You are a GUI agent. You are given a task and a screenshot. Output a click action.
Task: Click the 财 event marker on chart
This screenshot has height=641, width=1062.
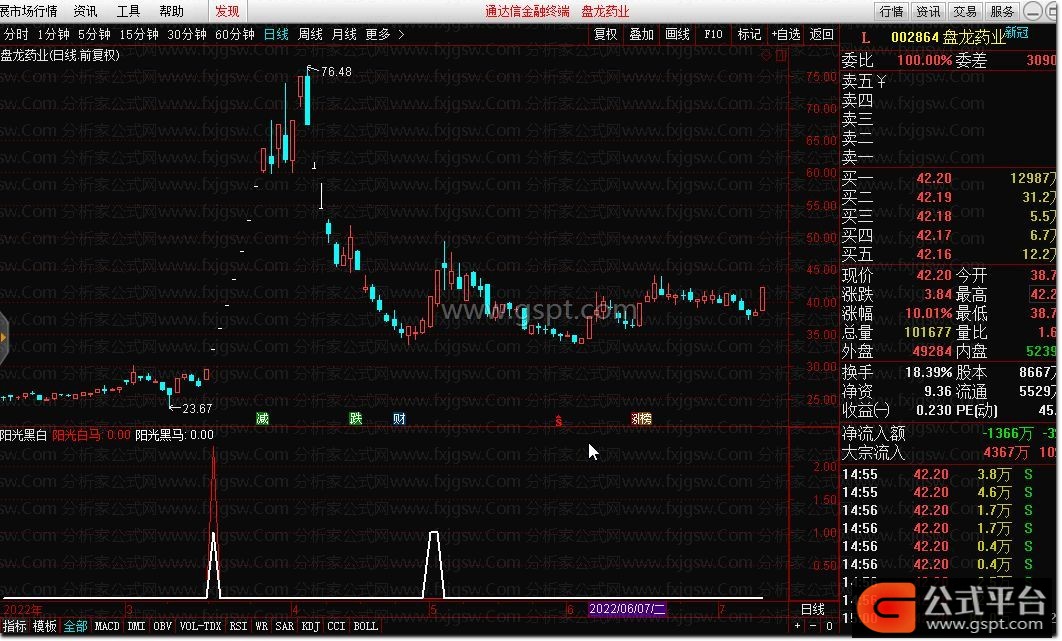399,419
